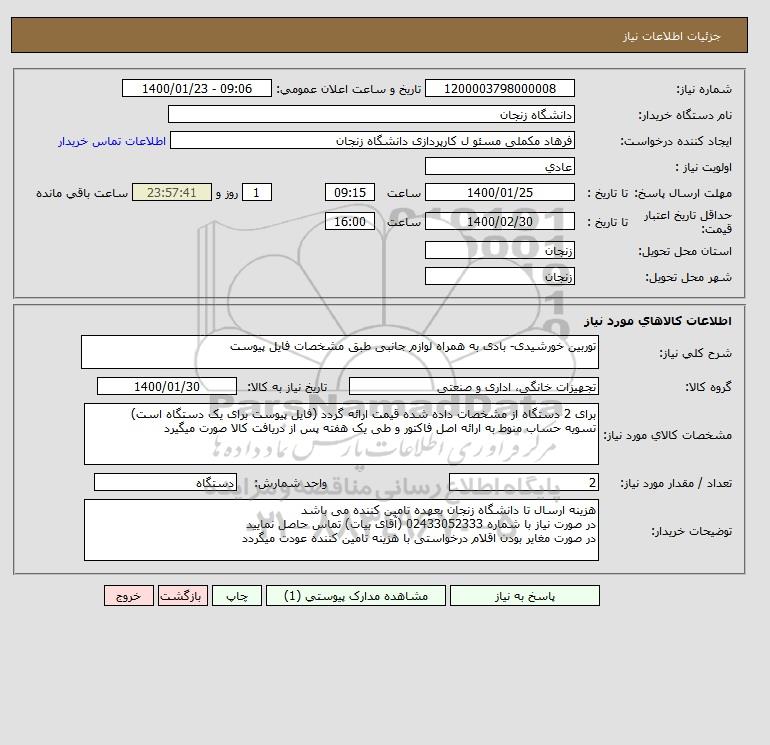Click the text ساعت باقی مانده
Screen dimensions: 770x745
pyautogui.click(x=82, y=193)
